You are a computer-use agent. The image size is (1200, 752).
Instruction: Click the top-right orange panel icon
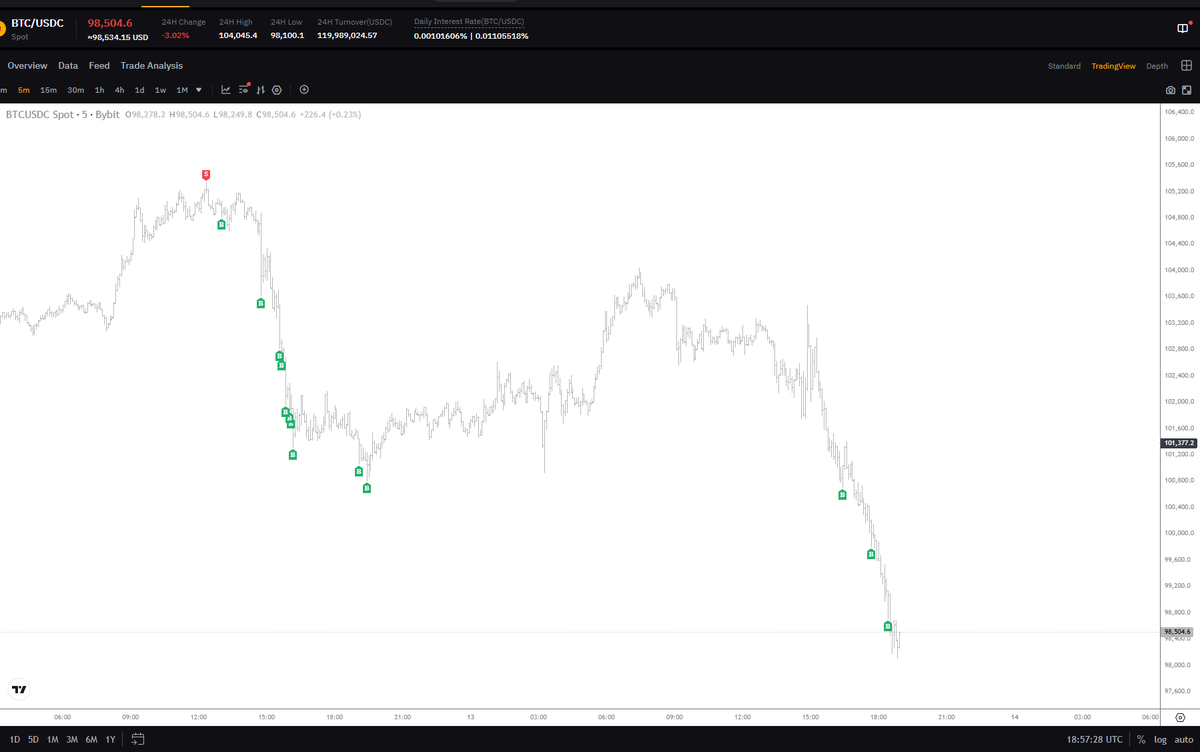(x=1183, y=29)
